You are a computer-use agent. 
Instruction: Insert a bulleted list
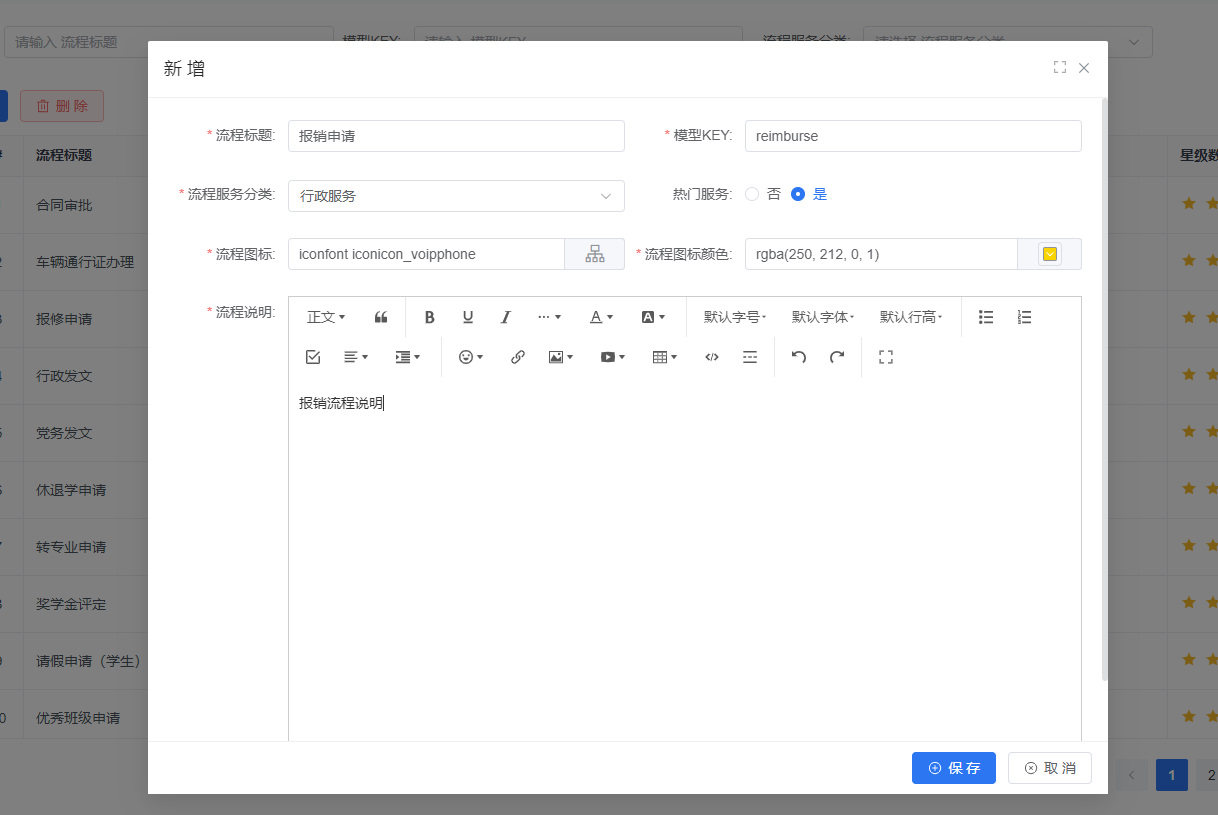[986, 317]
